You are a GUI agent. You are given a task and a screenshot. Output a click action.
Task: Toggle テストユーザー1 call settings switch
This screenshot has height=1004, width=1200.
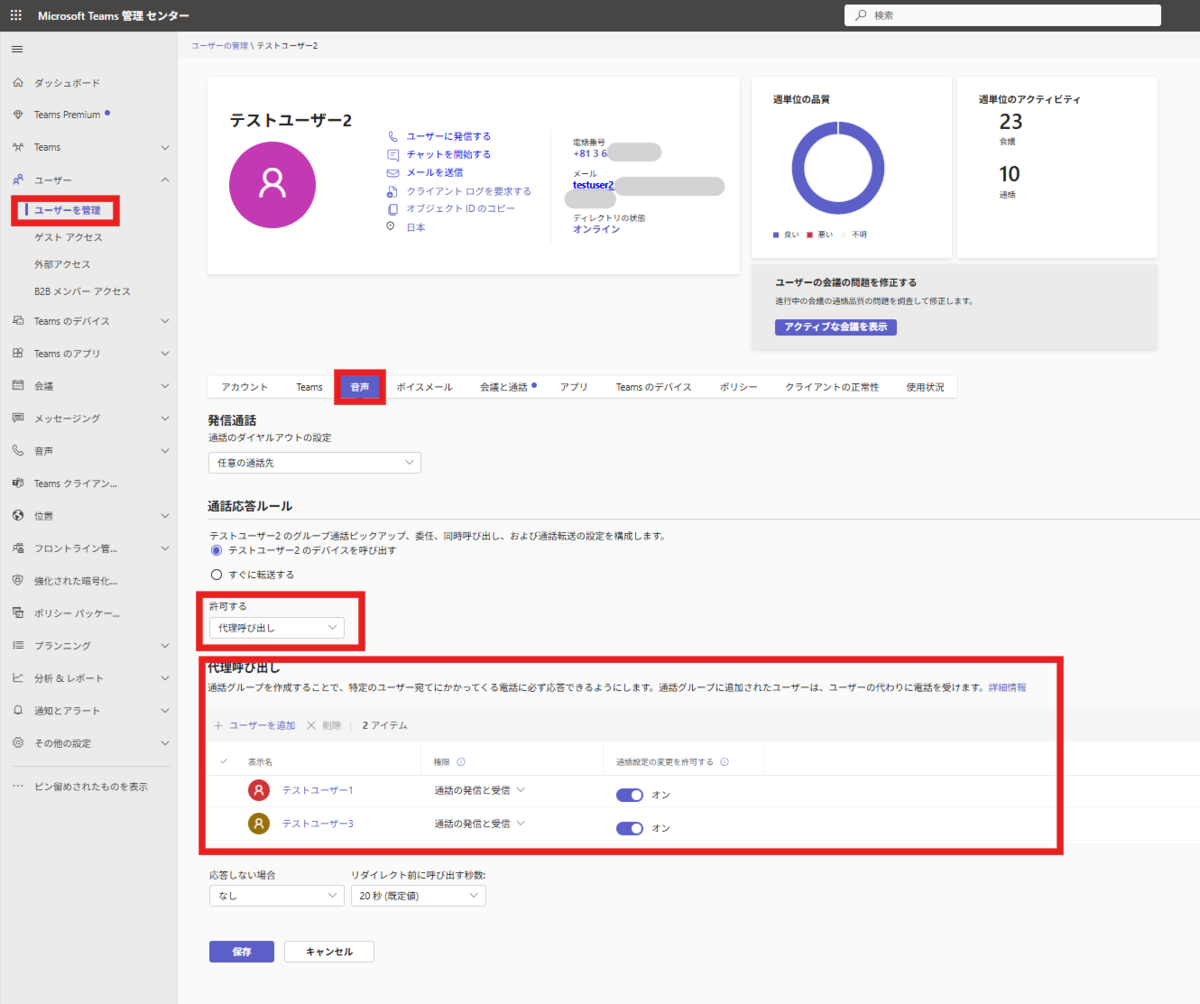(629, 795)
